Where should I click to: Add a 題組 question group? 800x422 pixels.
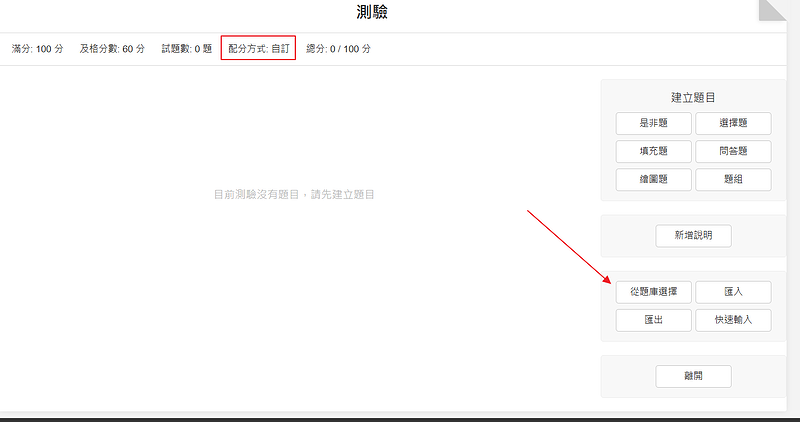click(x=733, y=179)
